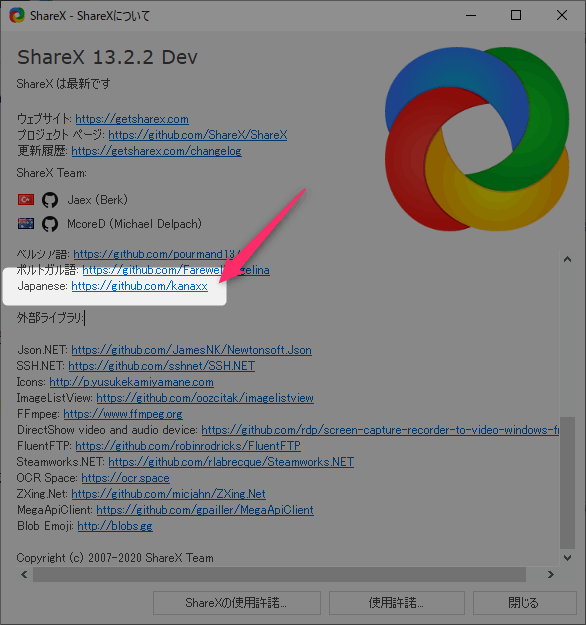Click the horizontal scrollbar thumb

click(x=279, y=574)
